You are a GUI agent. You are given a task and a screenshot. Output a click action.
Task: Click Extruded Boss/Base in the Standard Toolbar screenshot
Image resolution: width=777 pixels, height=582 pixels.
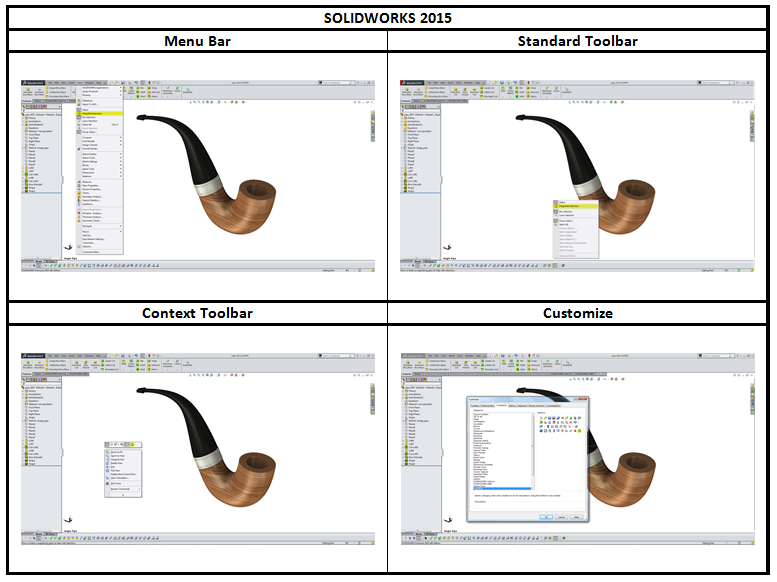[407, 92]
